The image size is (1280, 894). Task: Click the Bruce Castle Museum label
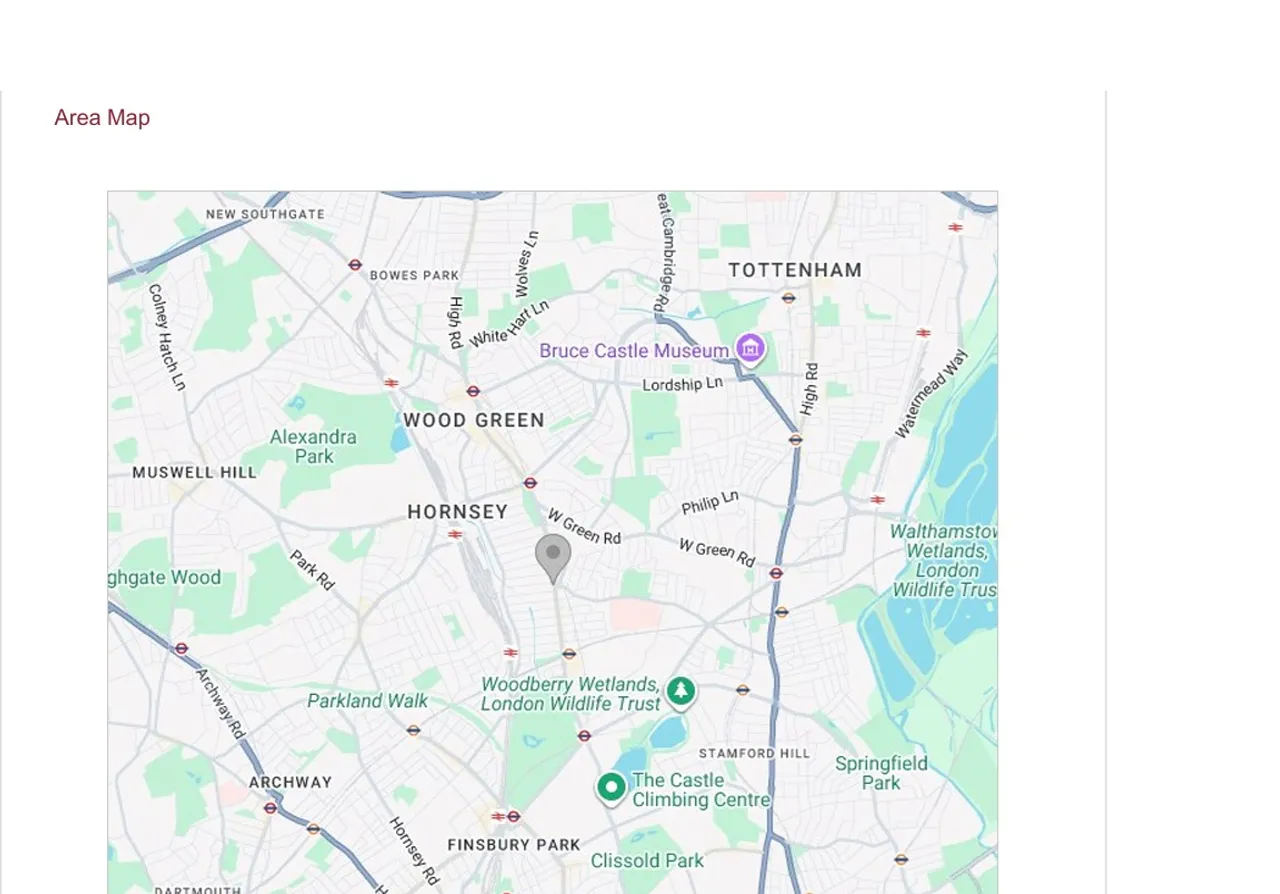point(634,351)
